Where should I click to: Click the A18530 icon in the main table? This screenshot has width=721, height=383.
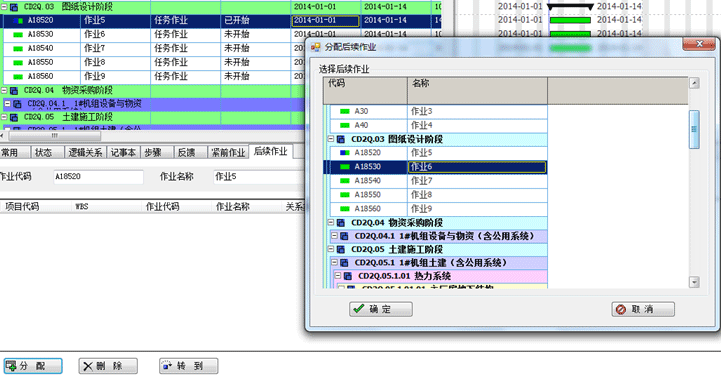[18, 34]
